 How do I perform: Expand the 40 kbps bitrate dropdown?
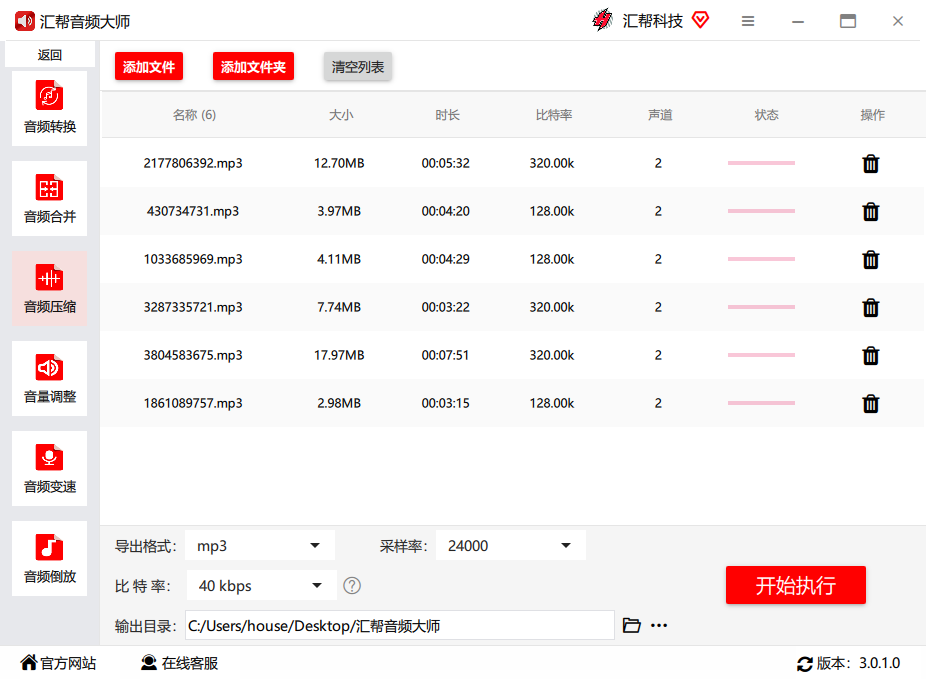[260, 586]
